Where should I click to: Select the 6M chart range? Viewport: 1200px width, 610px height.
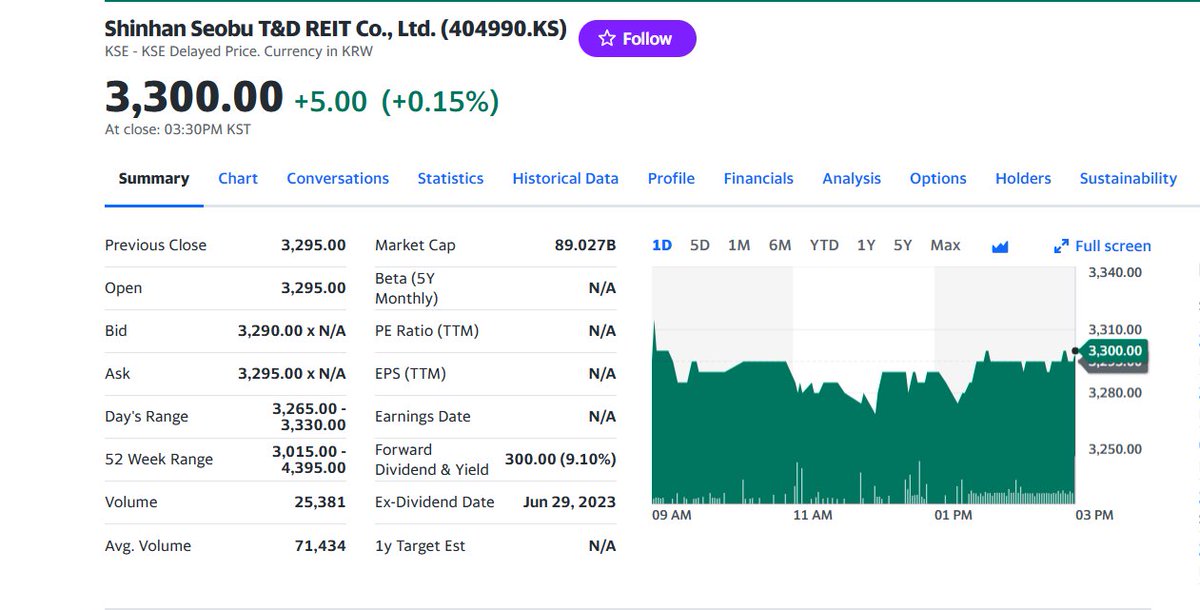pyautogui.click(x=780, y=245)
